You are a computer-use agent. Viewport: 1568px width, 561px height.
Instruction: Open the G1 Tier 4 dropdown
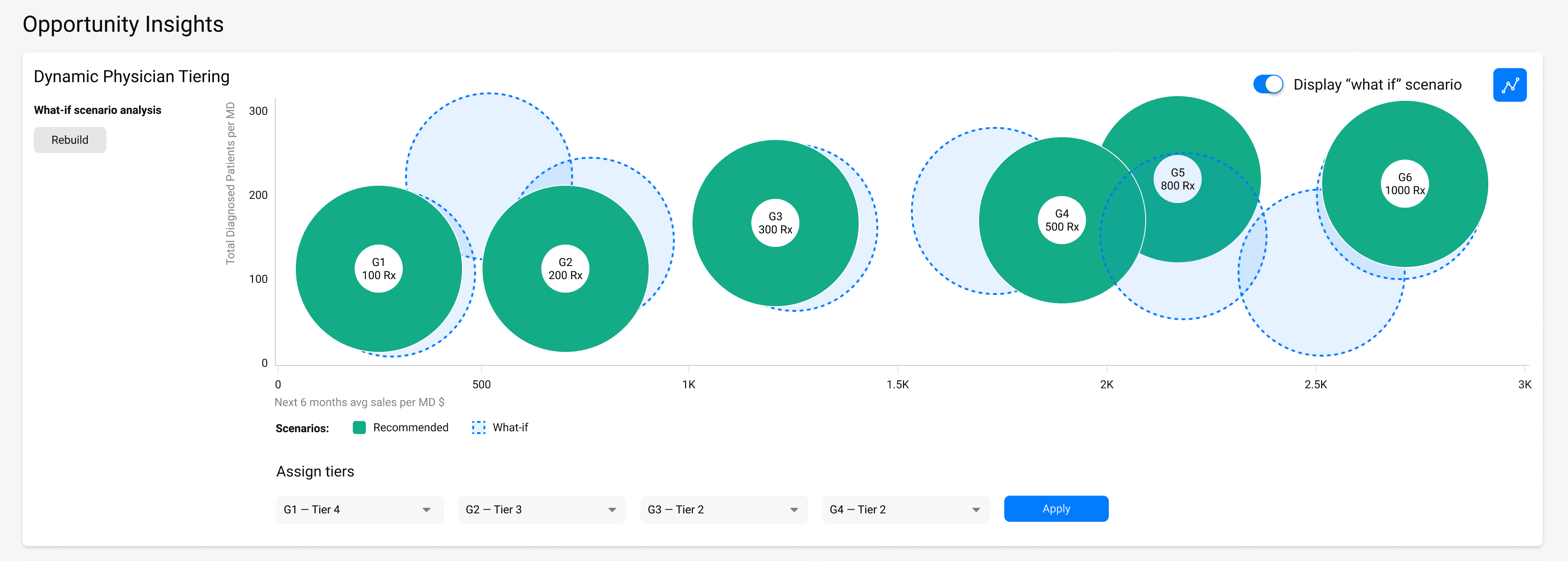359,509
